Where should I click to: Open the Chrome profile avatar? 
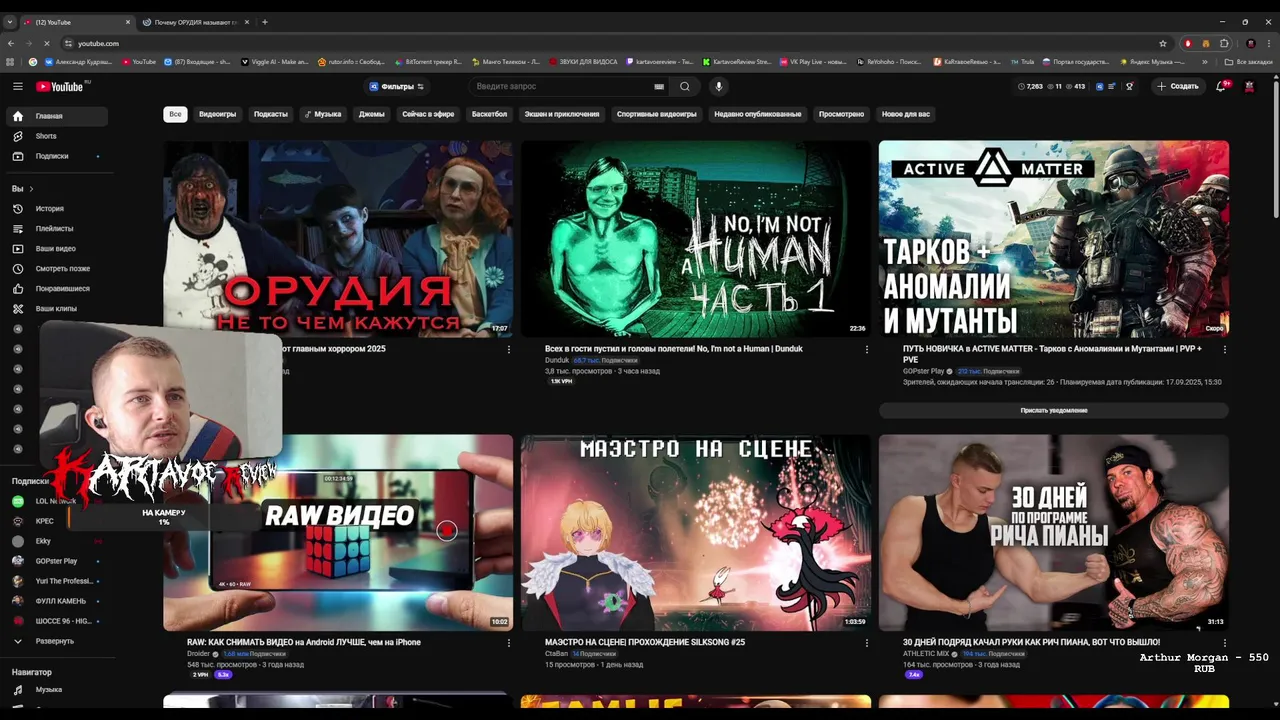pyautogui.click(x=1251, y=43)
